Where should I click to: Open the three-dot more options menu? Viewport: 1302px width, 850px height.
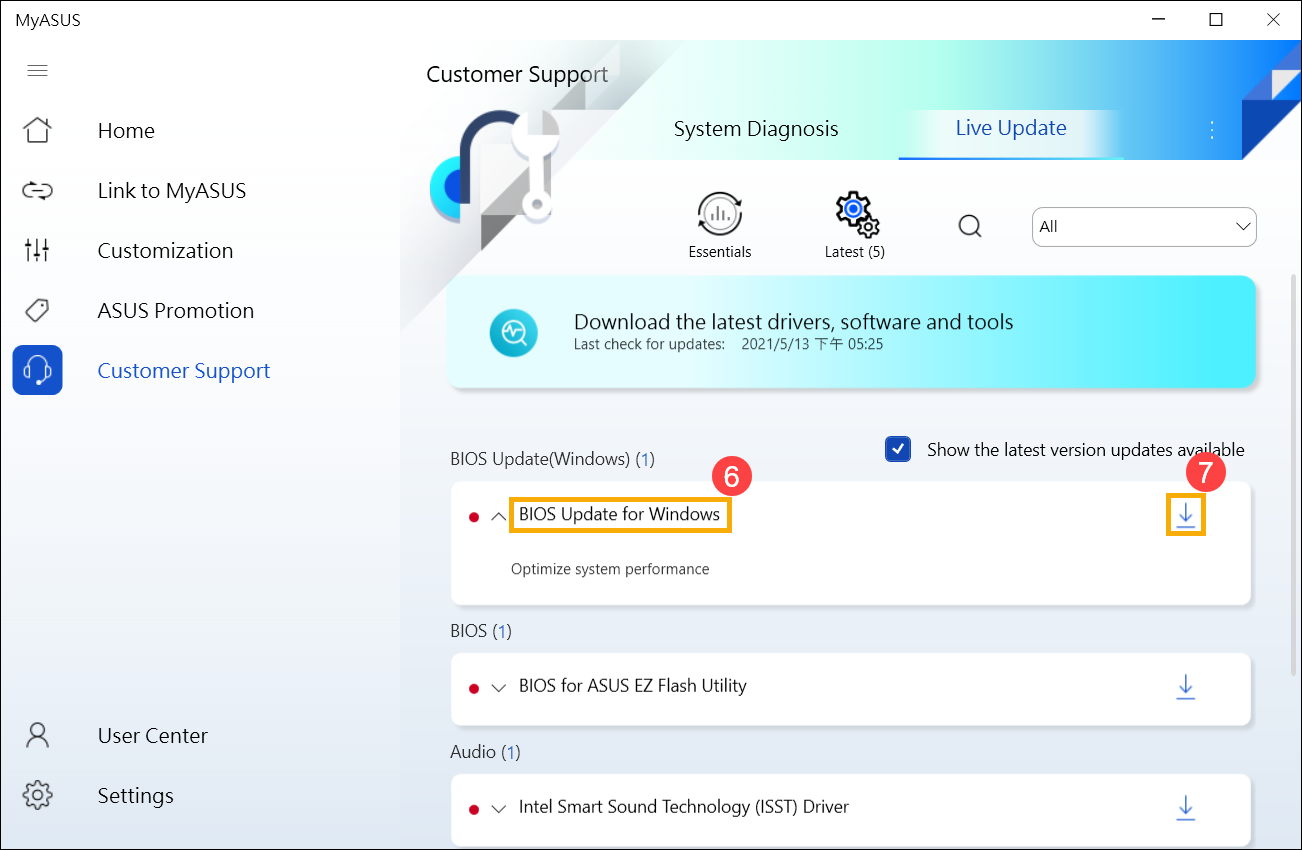coord(1212,130)
